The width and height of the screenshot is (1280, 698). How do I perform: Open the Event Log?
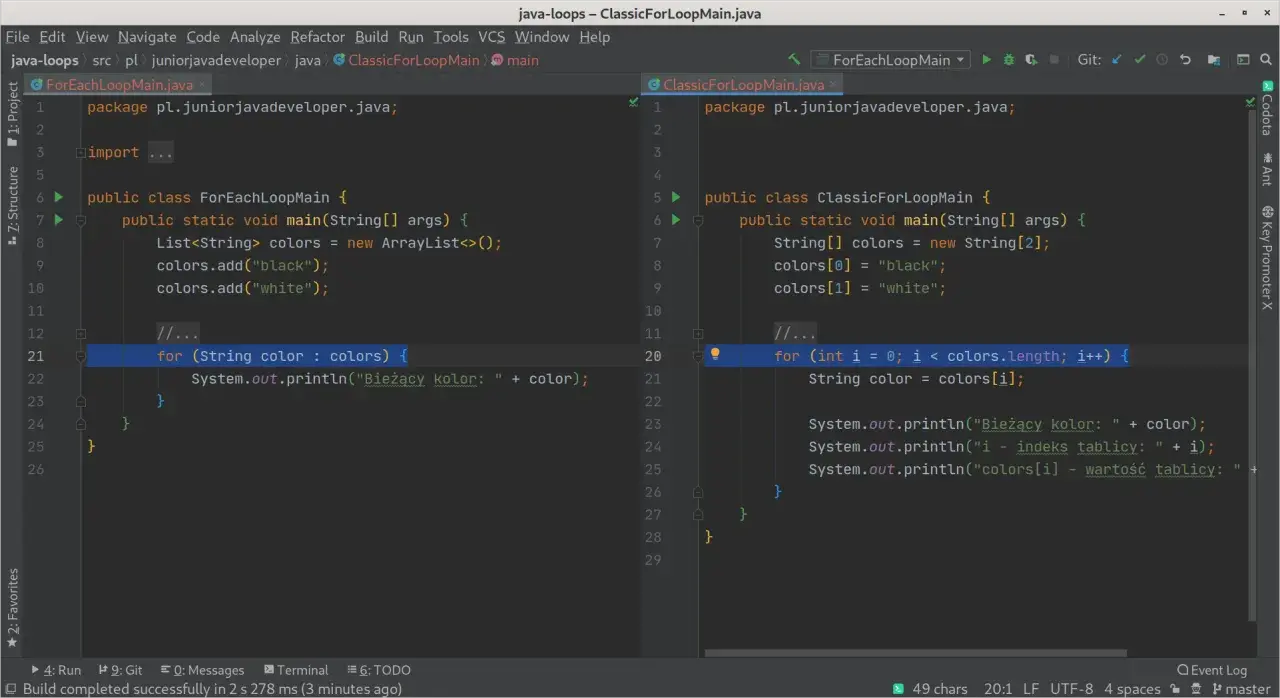(1212, 670)
